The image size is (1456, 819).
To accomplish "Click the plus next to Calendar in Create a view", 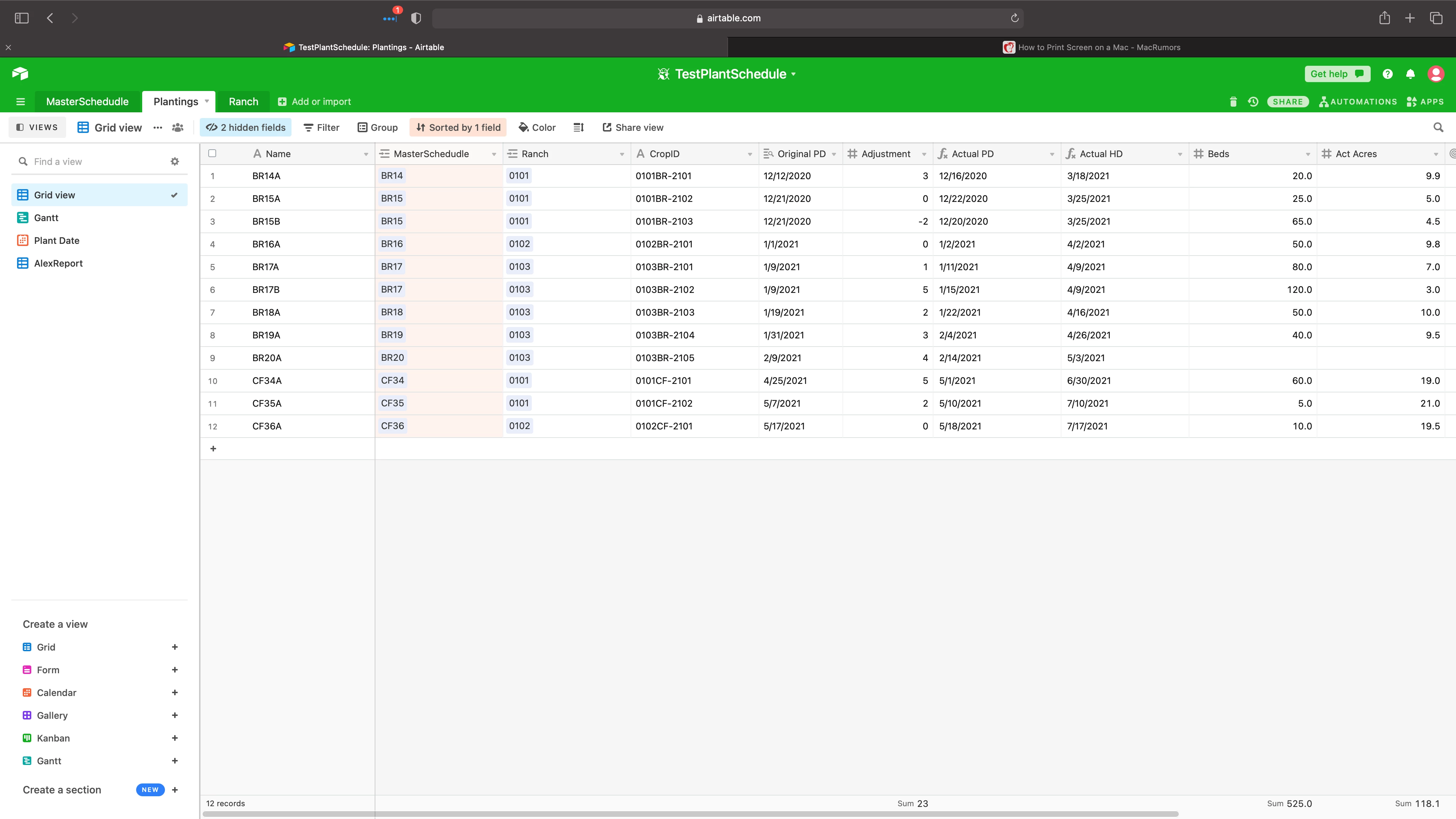I will (x=175, y=692).
